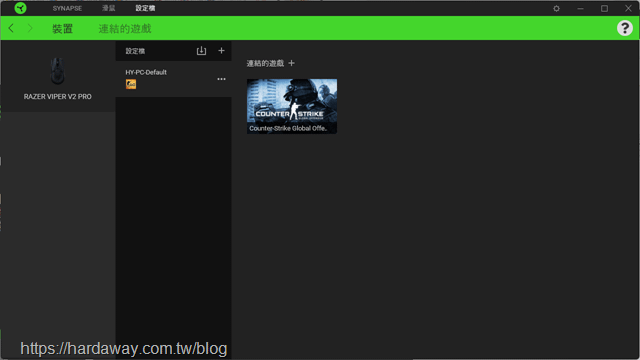Select the Razer Viper V2 Pro device
The width and height of the screenshot is (640, 360).
tap(58, 78)
